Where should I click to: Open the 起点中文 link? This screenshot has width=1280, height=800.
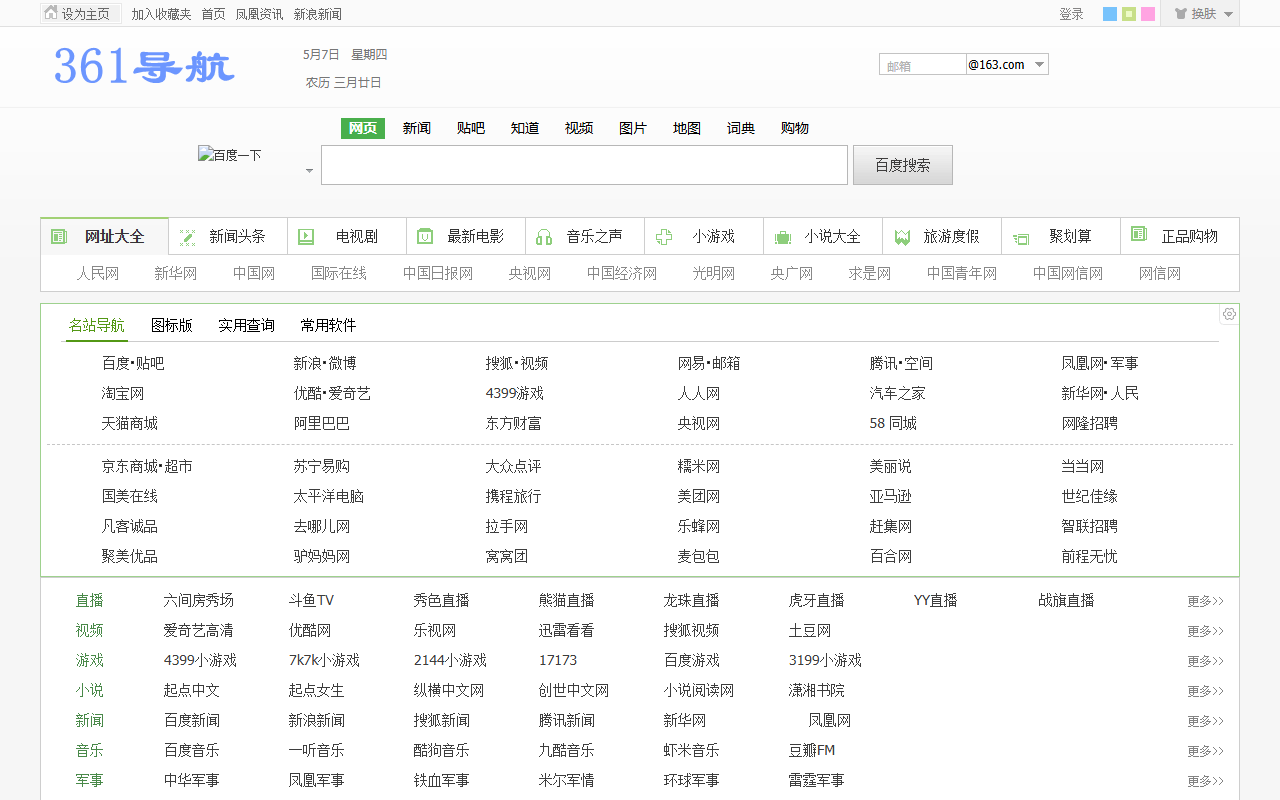click(x=192, y=690)
